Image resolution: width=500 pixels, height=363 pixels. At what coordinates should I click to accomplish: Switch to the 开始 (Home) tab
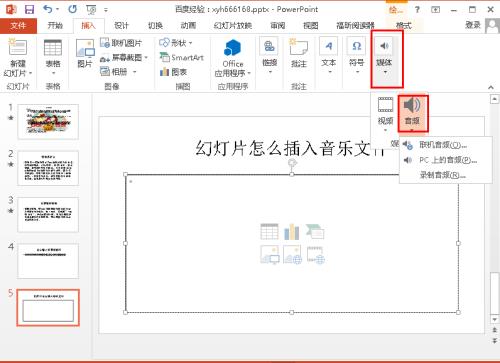pos(55,26)
